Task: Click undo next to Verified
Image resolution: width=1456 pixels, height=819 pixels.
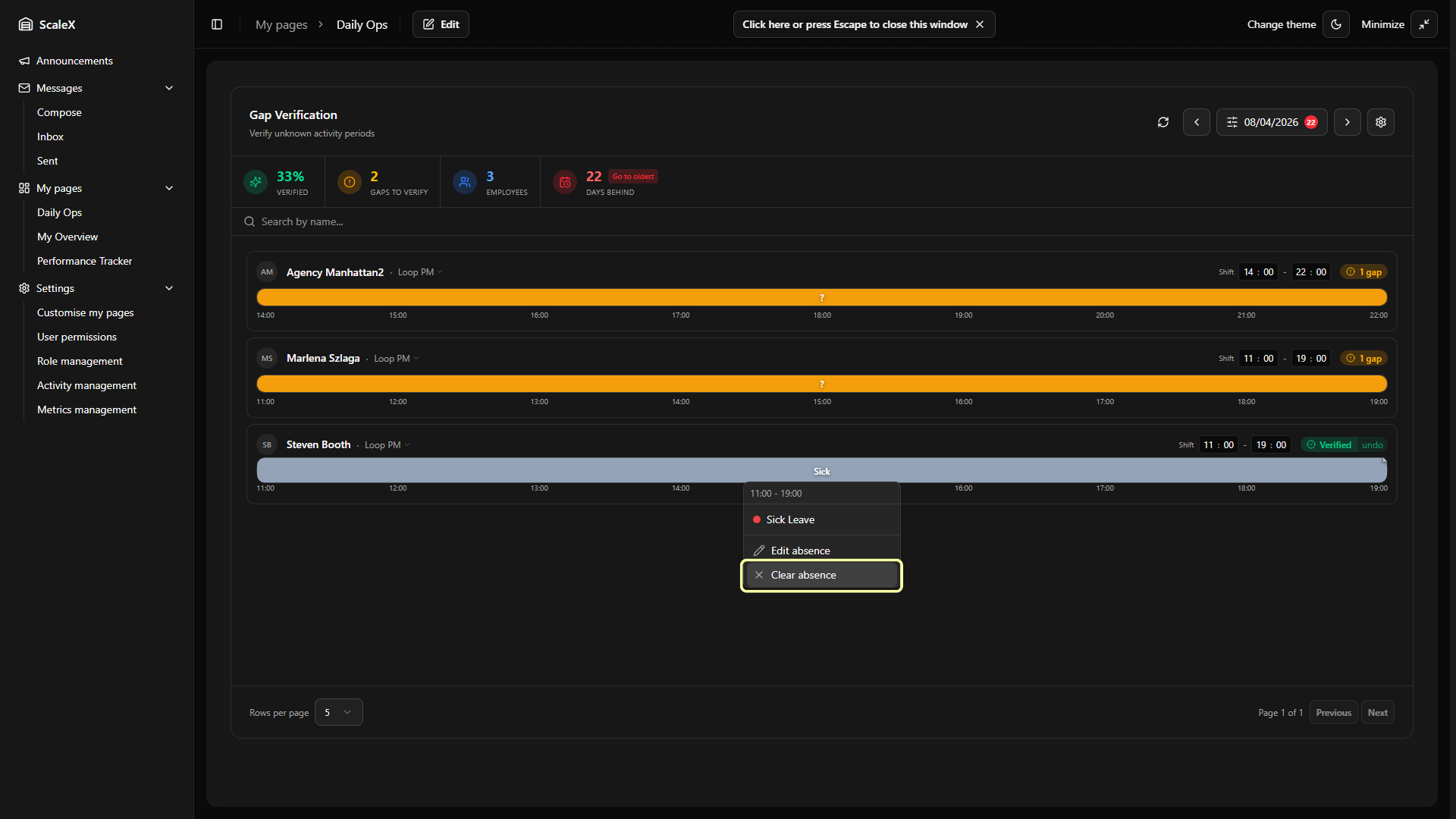Action: coord(1372,445)
